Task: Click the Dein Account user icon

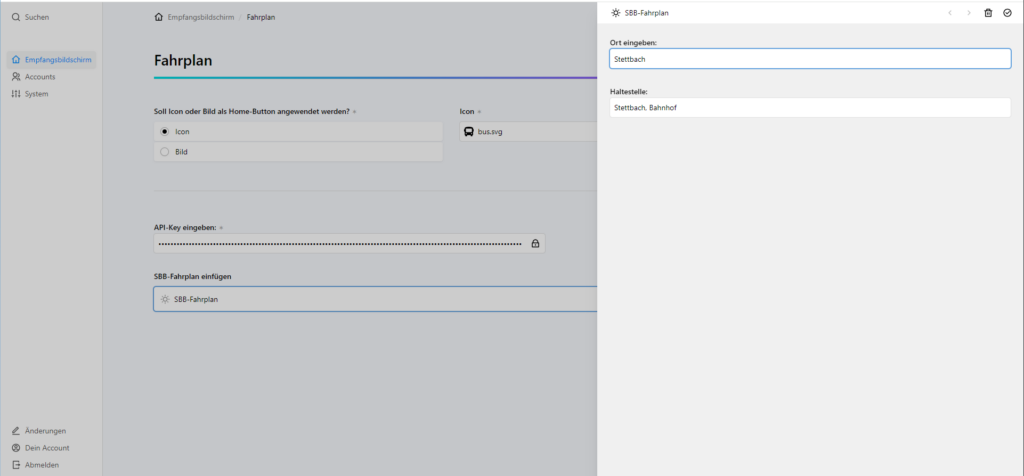Action: click(x=16, y=448)
